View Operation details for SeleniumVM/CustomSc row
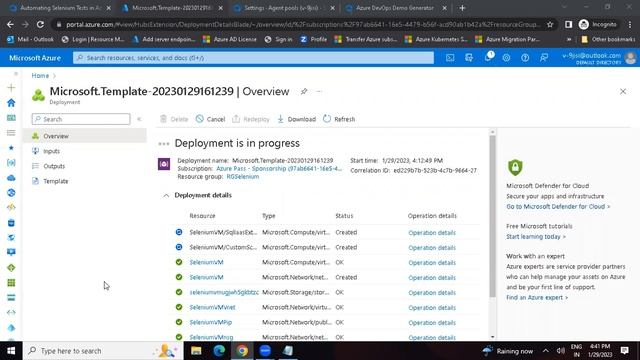This screenshot has height=360, width=640. point(432,248)
